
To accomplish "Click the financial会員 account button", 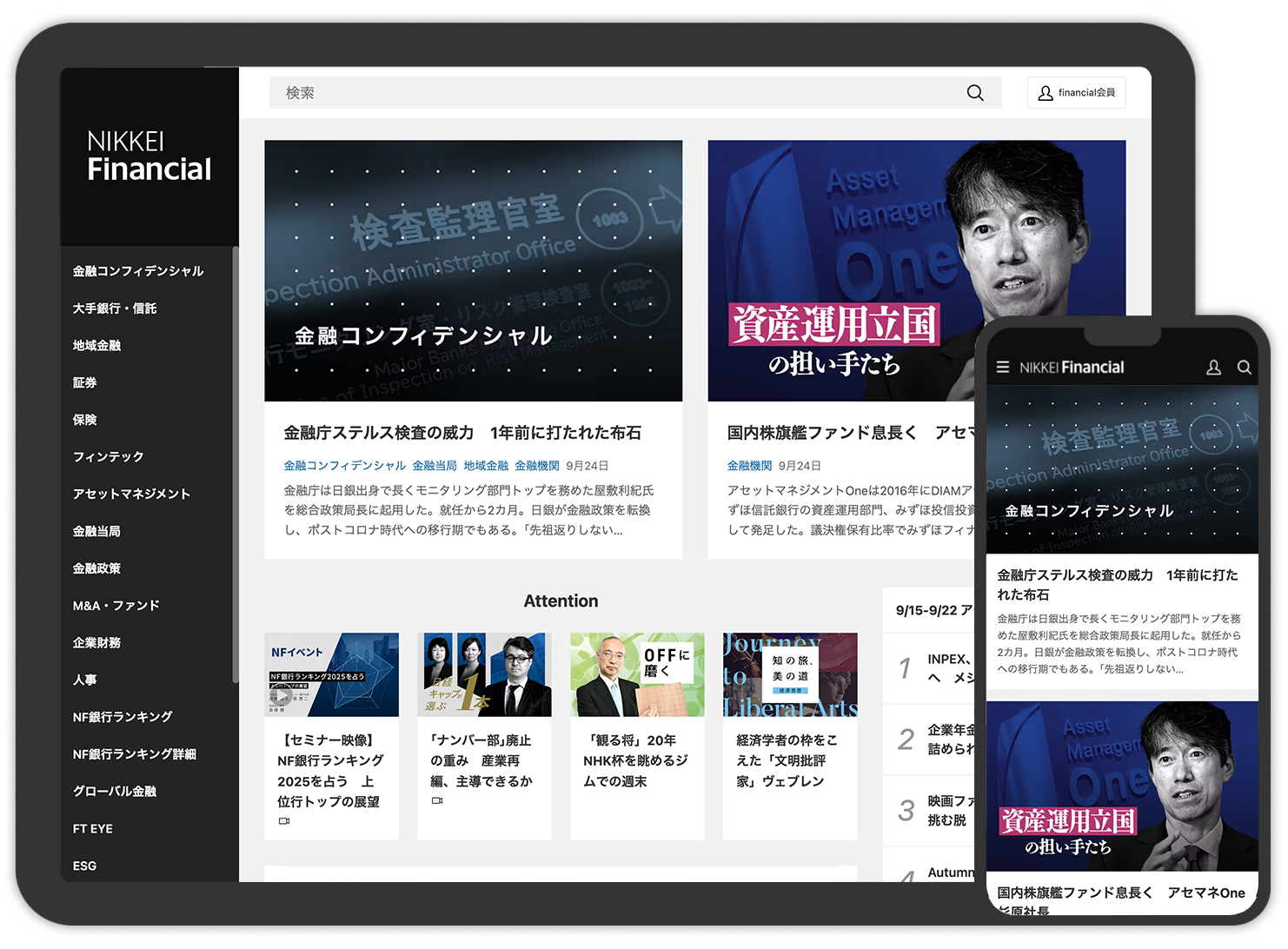I will pyautogui.click(x=1076, y=93).
